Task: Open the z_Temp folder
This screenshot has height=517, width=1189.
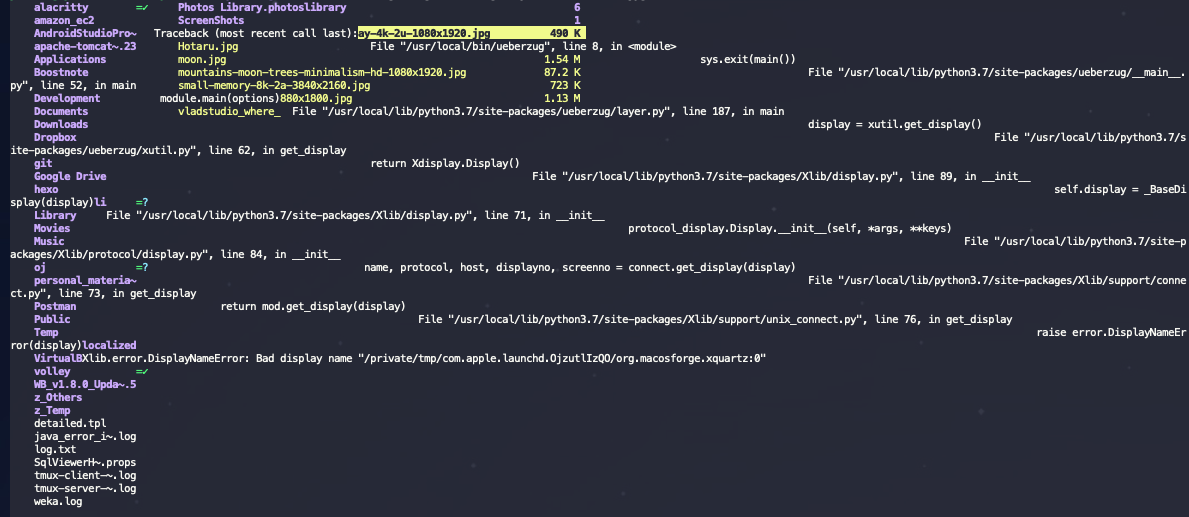Action: point(52,411)
